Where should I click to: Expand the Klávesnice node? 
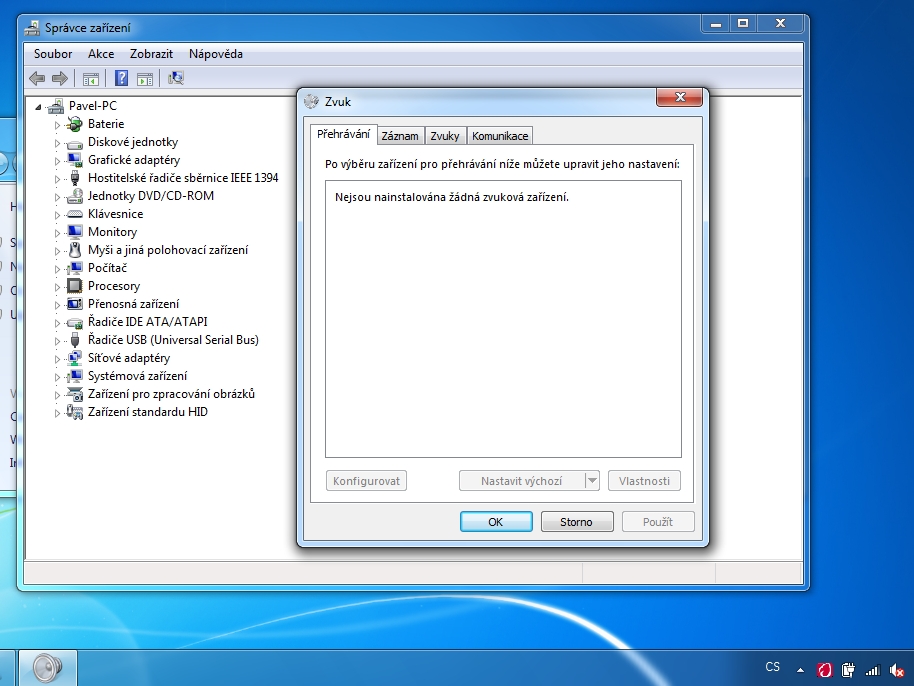pyautogui.click(x=57, y=215)
